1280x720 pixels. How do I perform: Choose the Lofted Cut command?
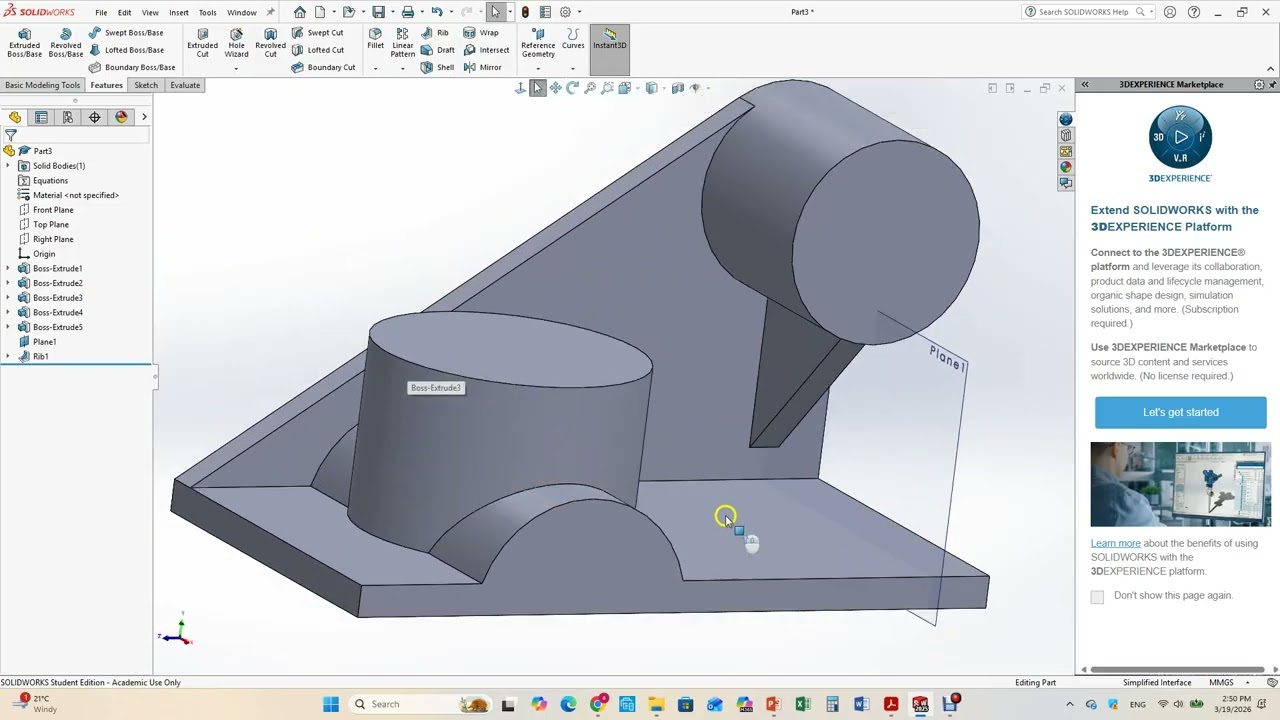click(318, 50)
